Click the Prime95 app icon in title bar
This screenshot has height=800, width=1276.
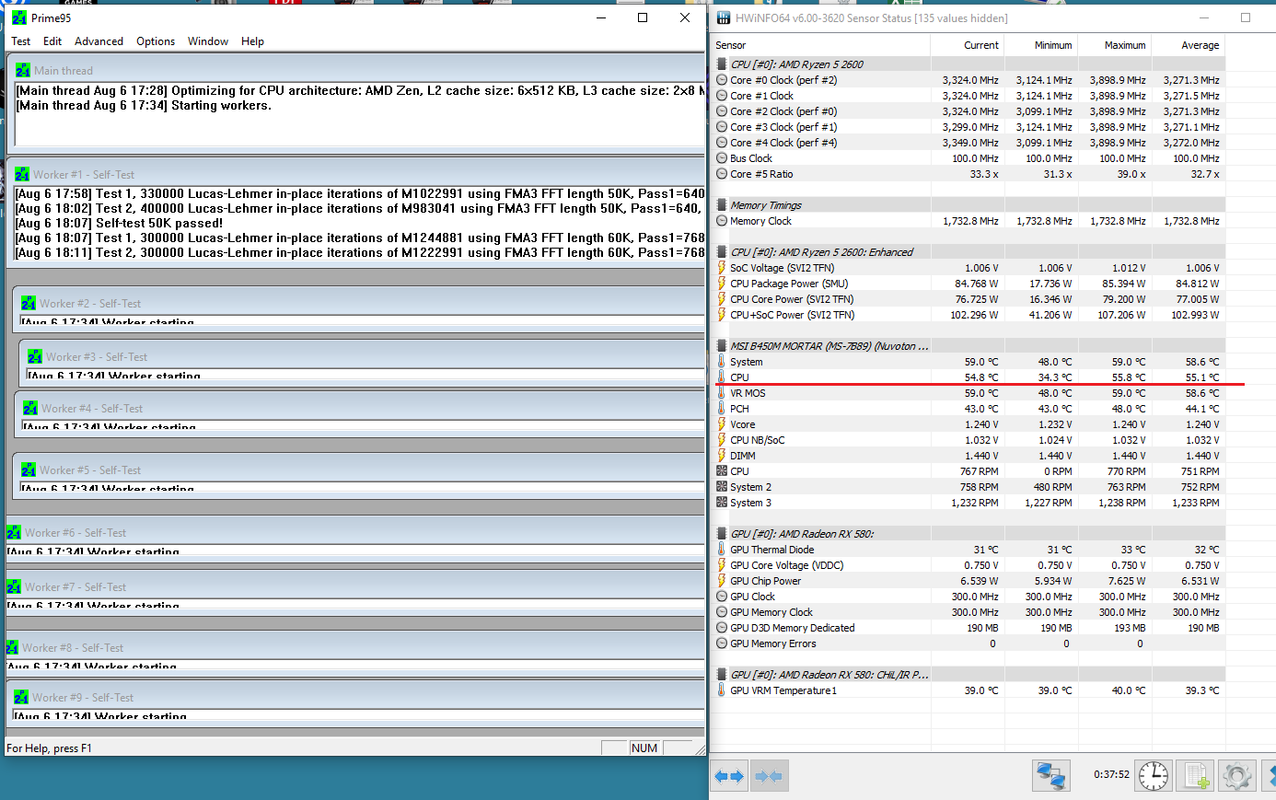pos(18,18)
